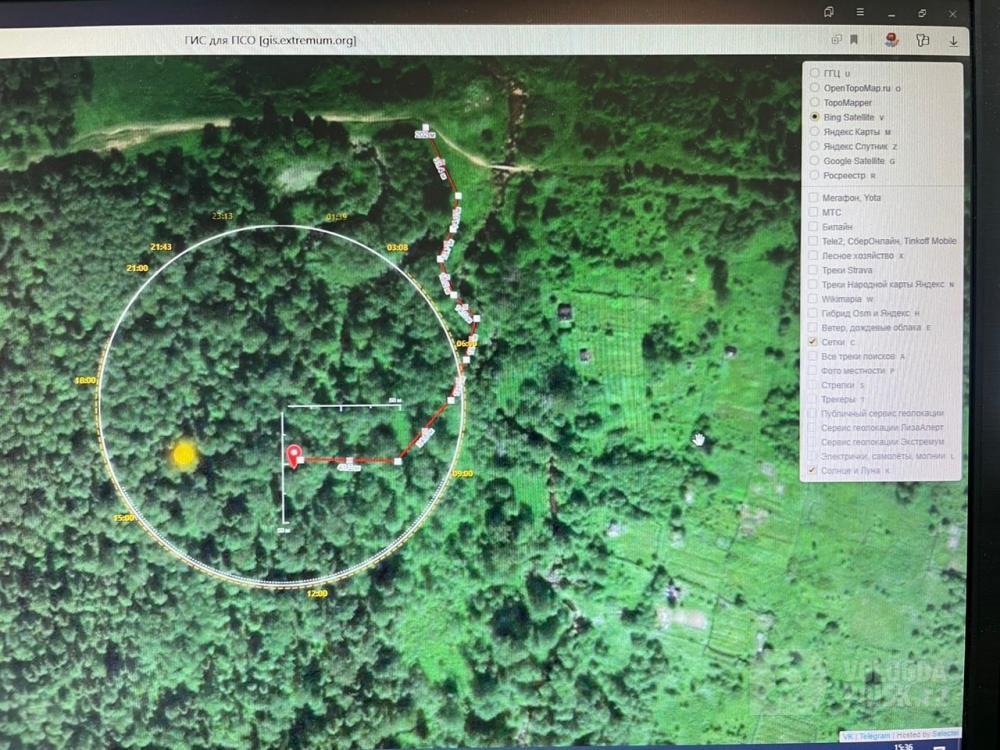Open the browser hamburger menu
1000x750 pixels.
tap(860, 12)
